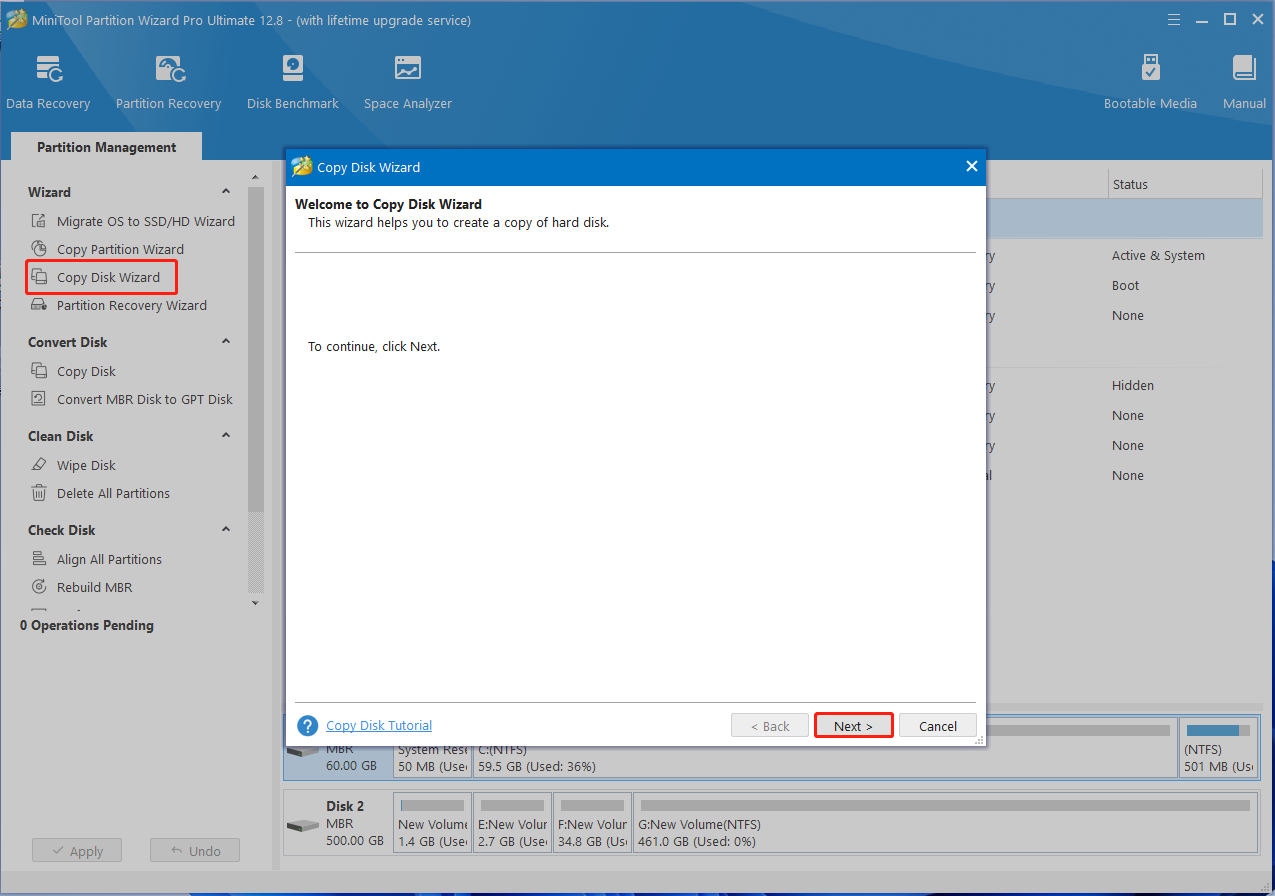Choose Convert MBR Disk to GPT Disk
The height and width of the screenshot is (896, 1275).
point(144,399)
